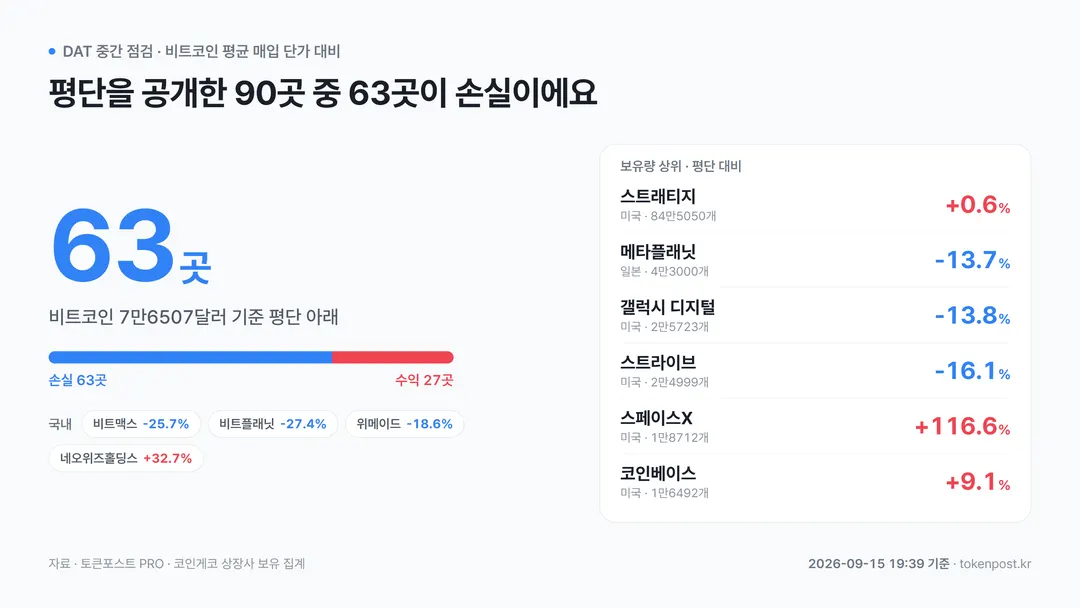
Task: Click the blue bullet dot beside DAT header
Action: [x=52, y=51]
